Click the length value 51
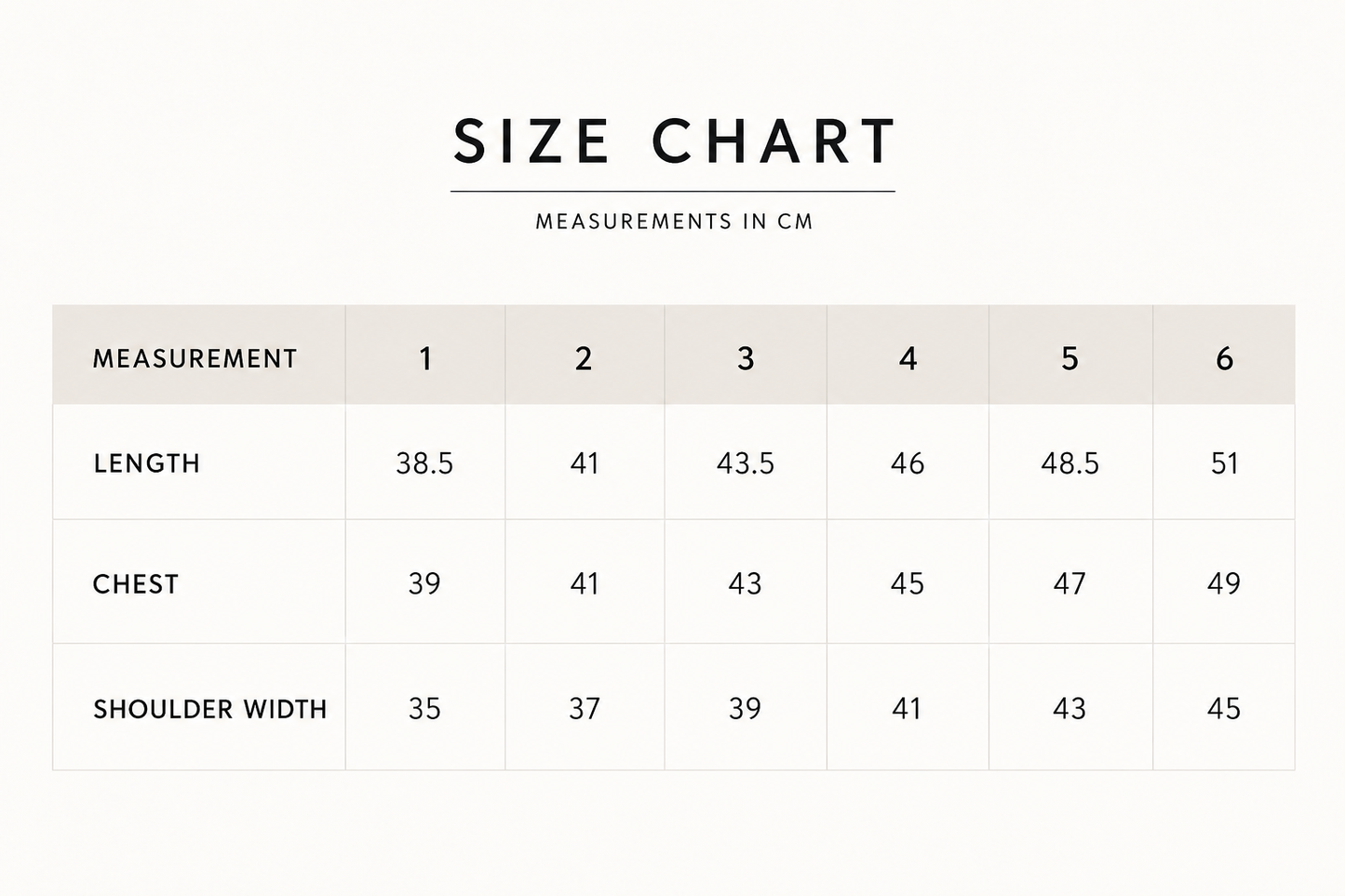The width and height of the screenshot is (1345, 896). tap(1224, 463)
